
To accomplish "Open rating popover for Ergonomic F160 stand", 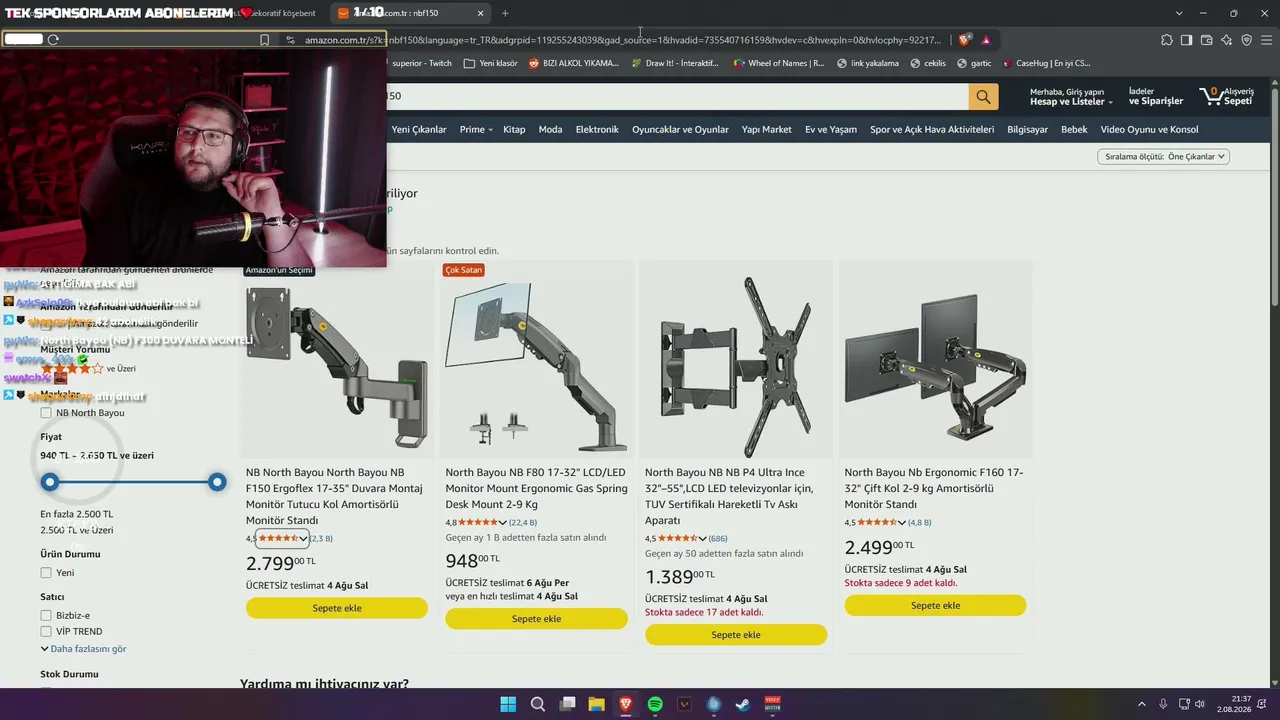I will tap(882, 522).
